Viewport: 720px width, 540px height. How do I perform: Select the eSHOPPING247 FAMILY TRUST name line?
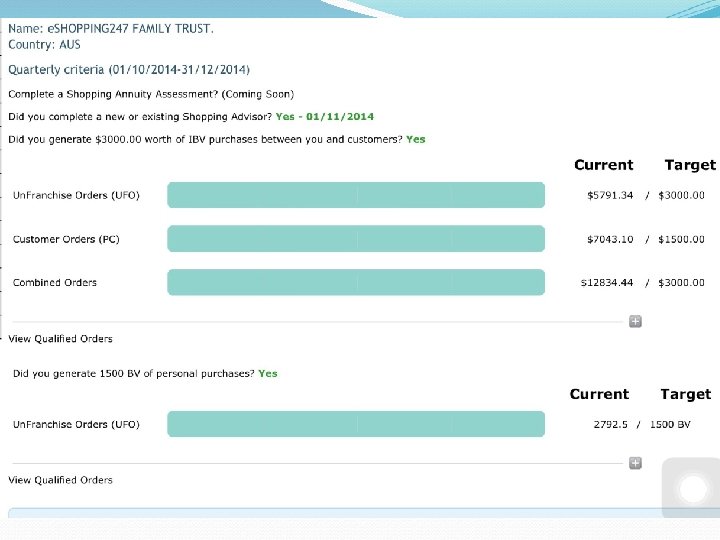point(111,28)
